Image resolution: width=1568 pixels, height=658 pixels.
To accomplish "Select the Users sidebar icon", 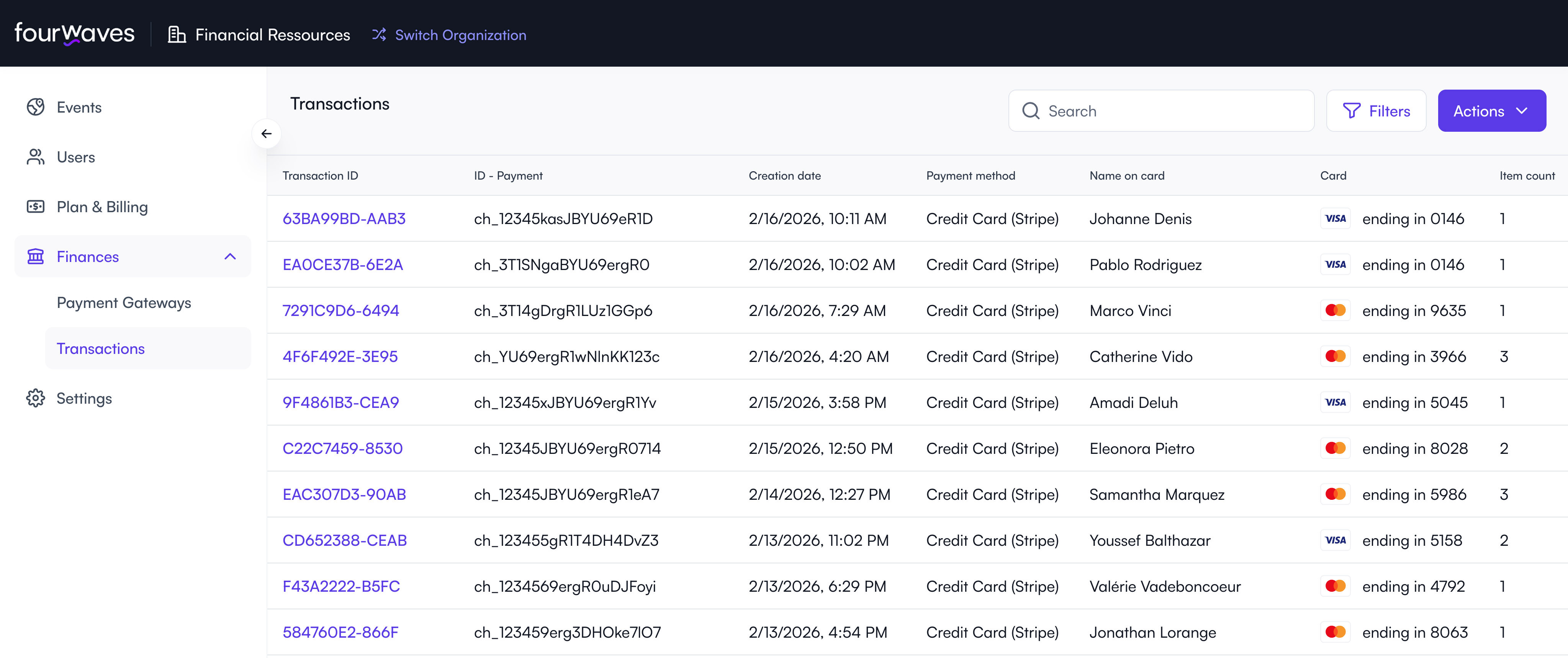I will 35,156.
